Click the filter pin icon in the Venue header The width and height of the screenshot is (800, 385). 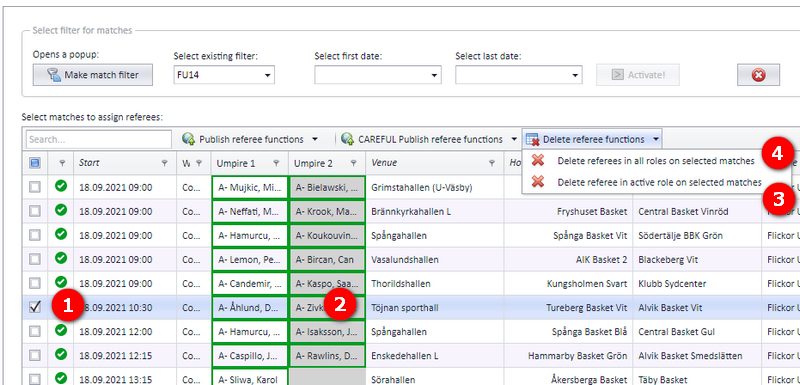pyautogui.click(x=492, y=163)
